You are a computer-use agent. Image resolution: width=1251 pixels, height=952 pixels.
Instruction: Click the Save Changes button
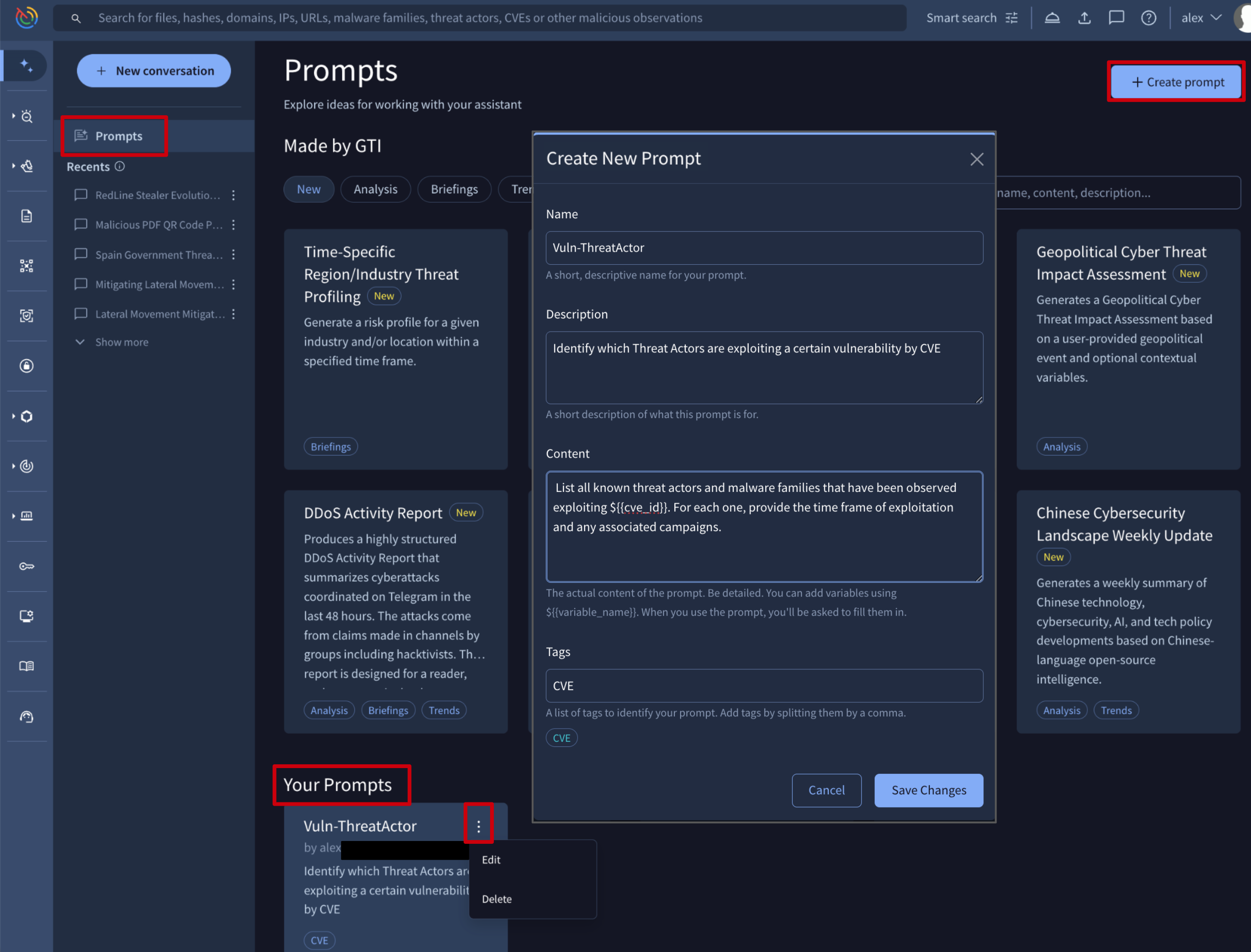(x=928, y=790)
